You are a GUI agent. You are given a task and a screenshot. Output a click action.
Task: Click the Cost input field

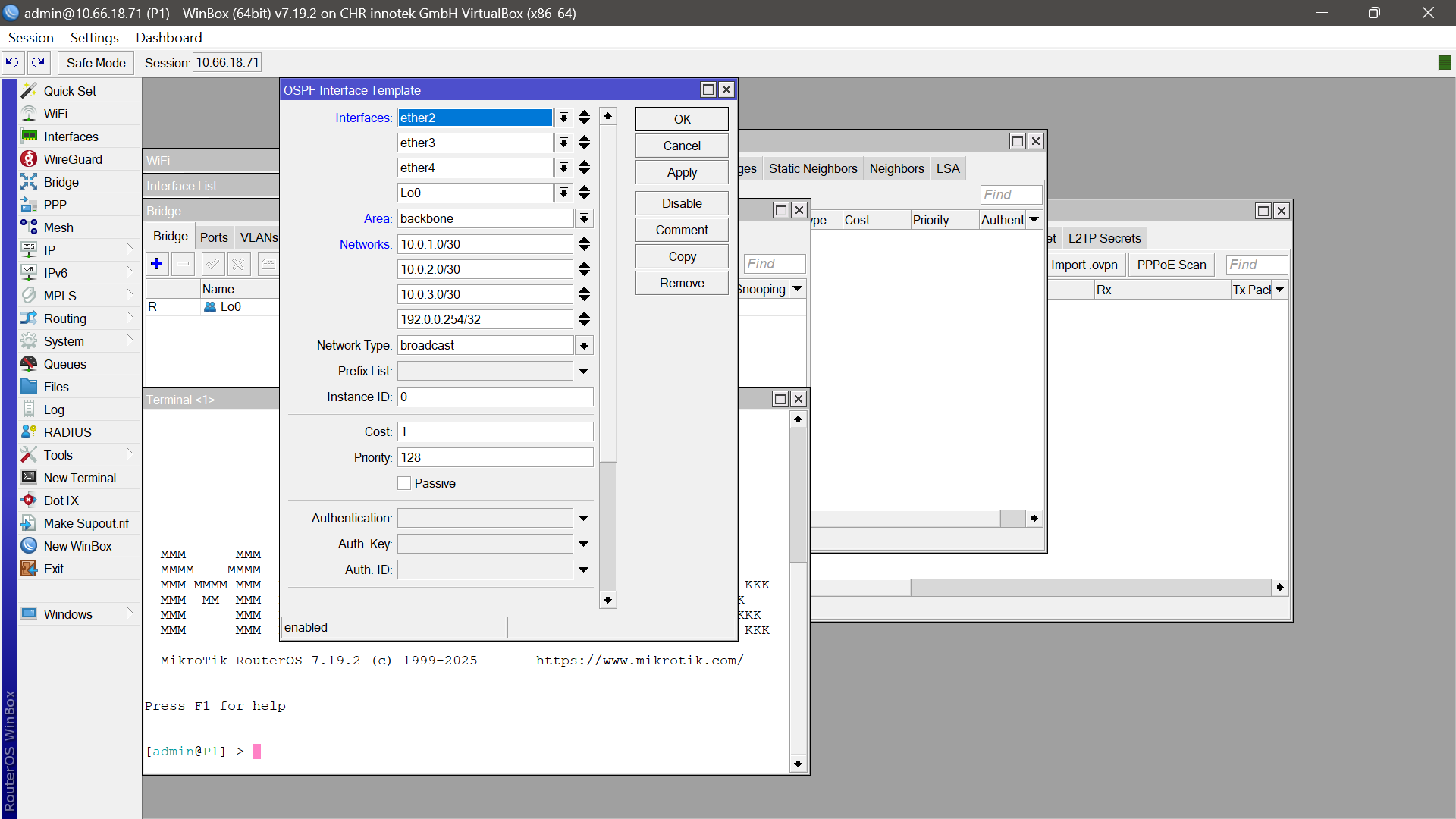point(494,431)
